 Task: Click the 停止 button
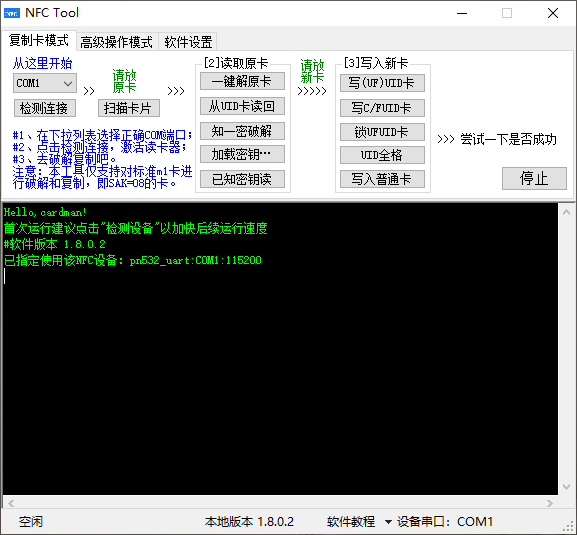(x=534, y=179)
